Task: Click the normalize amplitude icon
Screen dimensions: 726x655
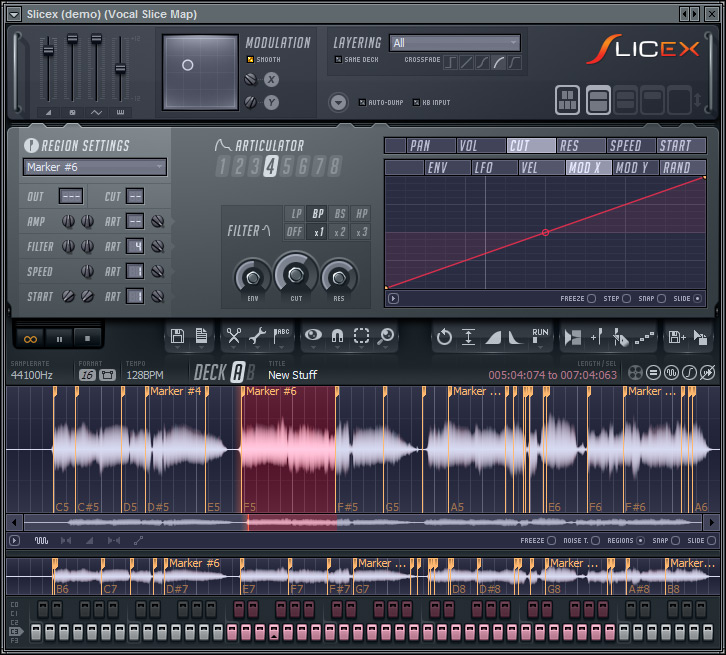Action: (469, 337)
